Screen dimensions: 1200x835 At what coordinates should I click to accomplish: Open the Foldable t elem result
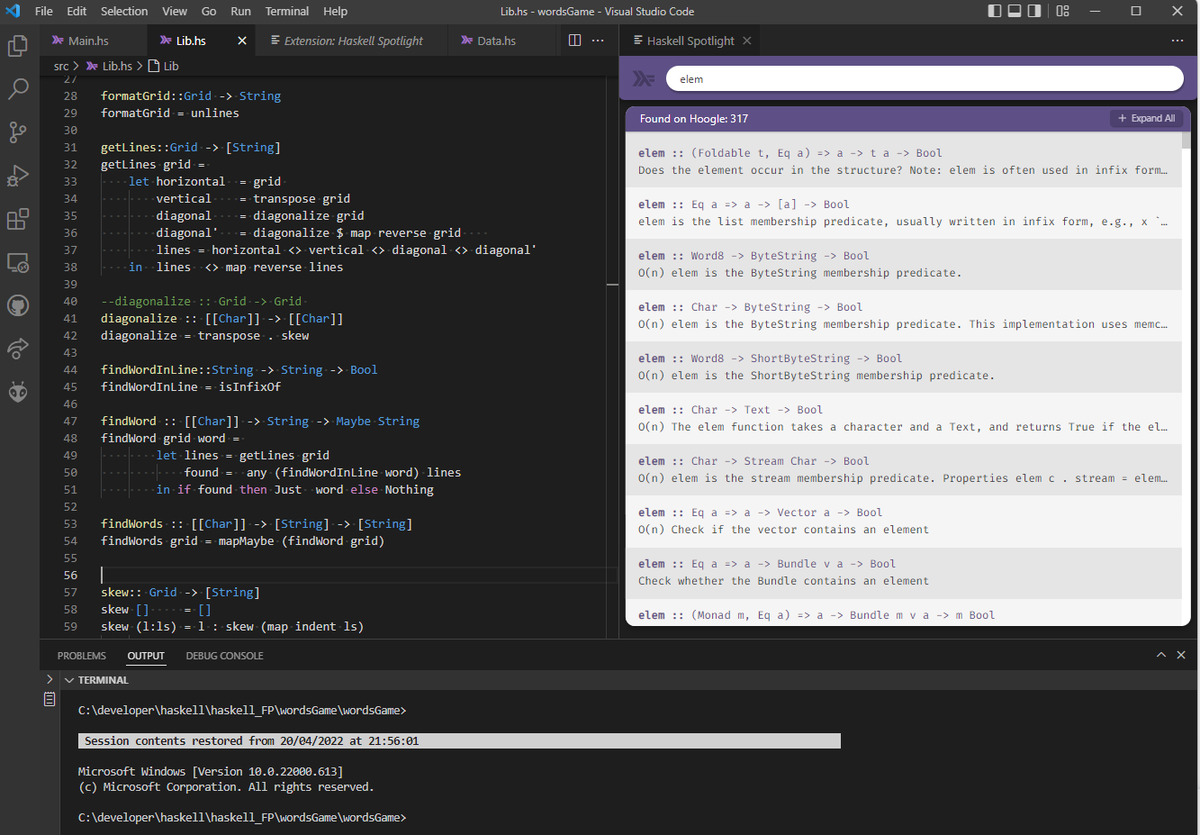click(x=902, y=161)
